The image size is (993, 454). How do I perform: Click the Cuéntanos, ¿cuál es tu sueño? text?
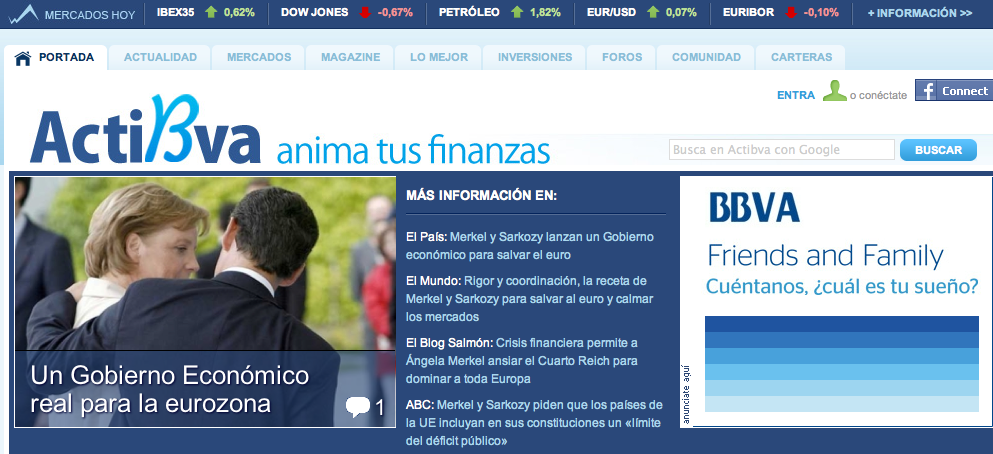(842, 287)
